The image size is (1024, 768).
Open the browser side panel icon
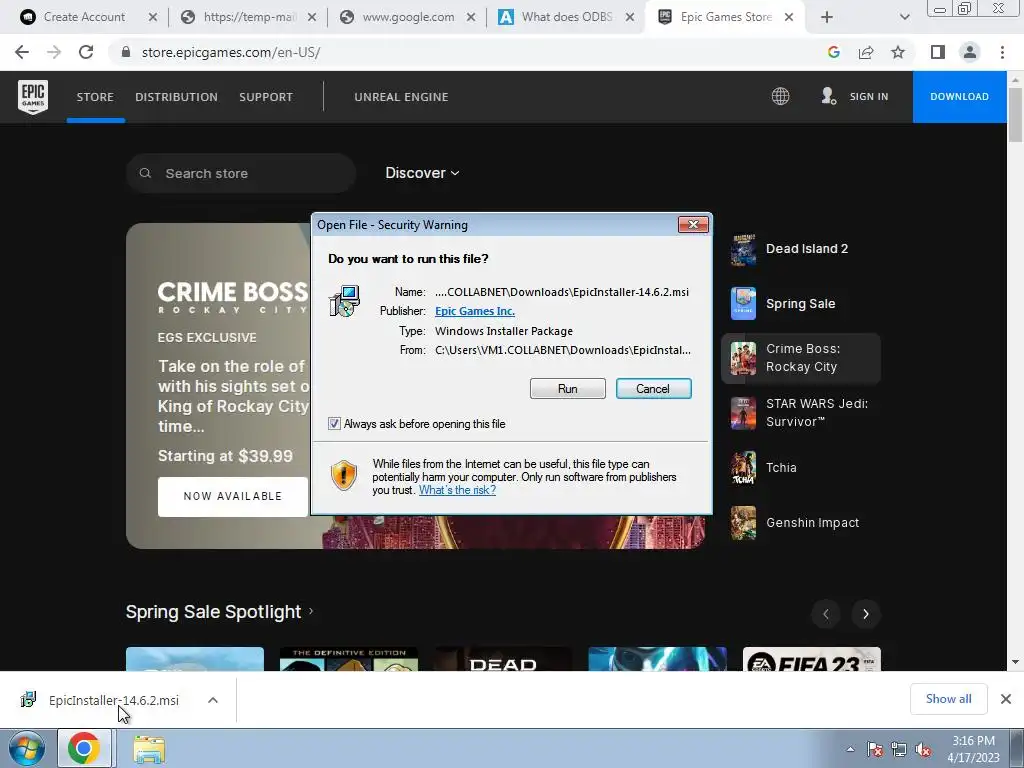(x=938, y=52)
